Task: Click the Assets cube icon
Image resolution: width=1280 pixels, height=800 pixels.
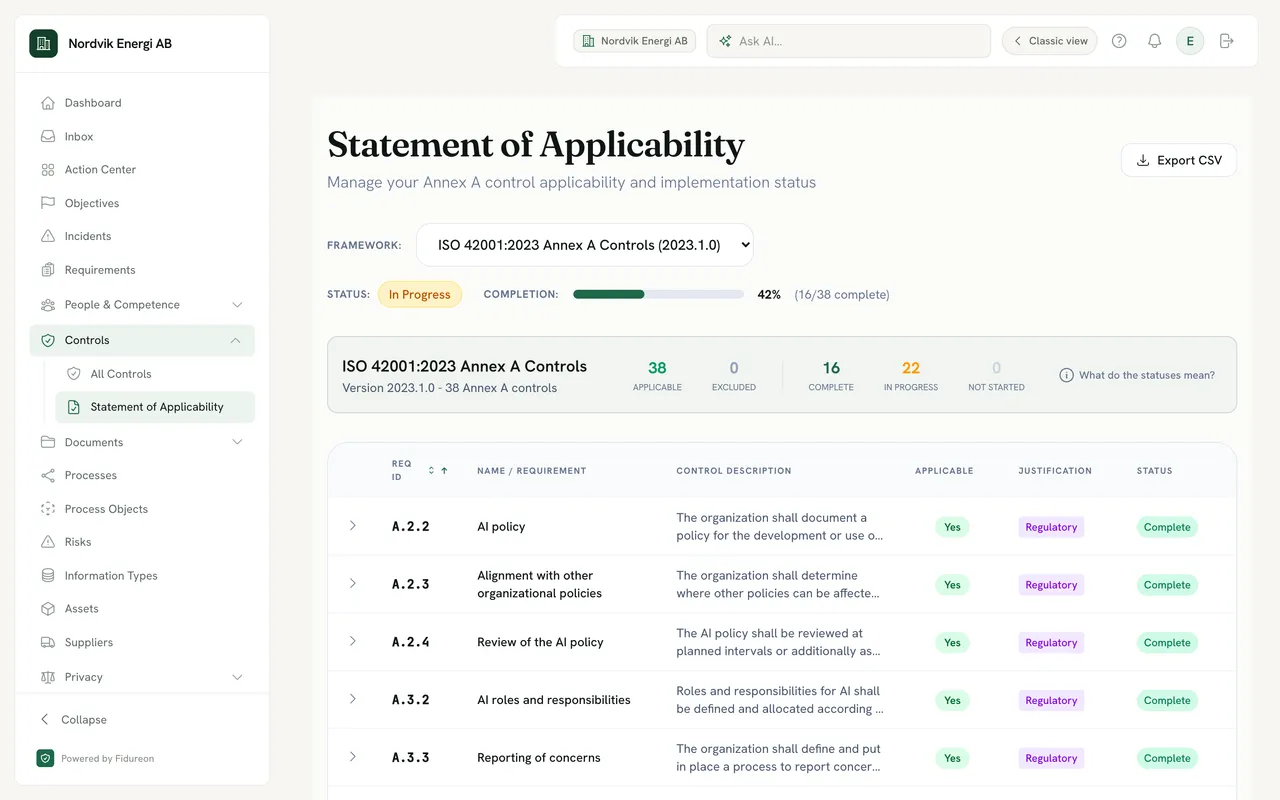Action: [47, 609]
